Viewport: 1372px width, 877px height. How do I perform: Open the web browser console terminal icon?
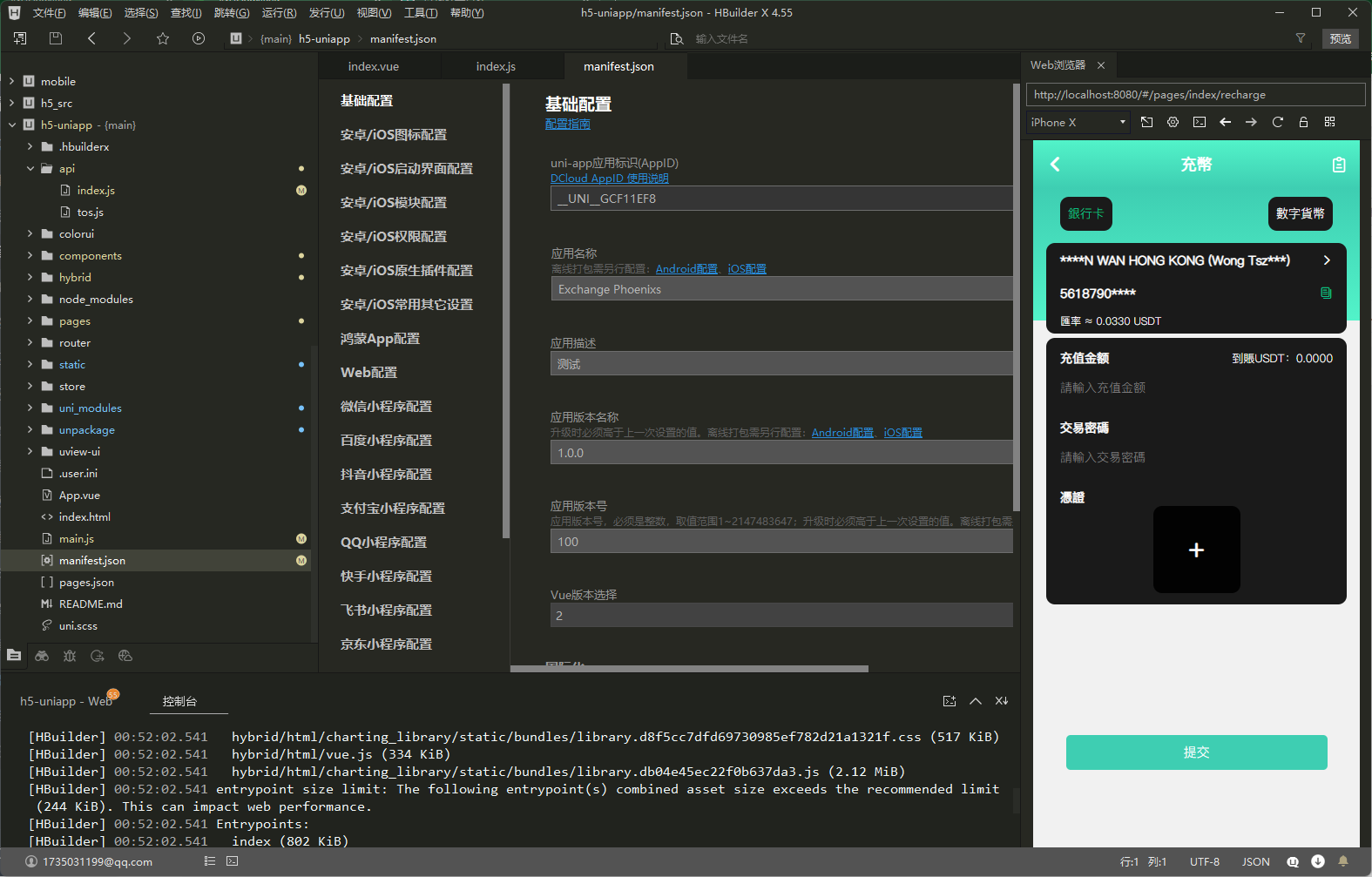coord(1200,122)
